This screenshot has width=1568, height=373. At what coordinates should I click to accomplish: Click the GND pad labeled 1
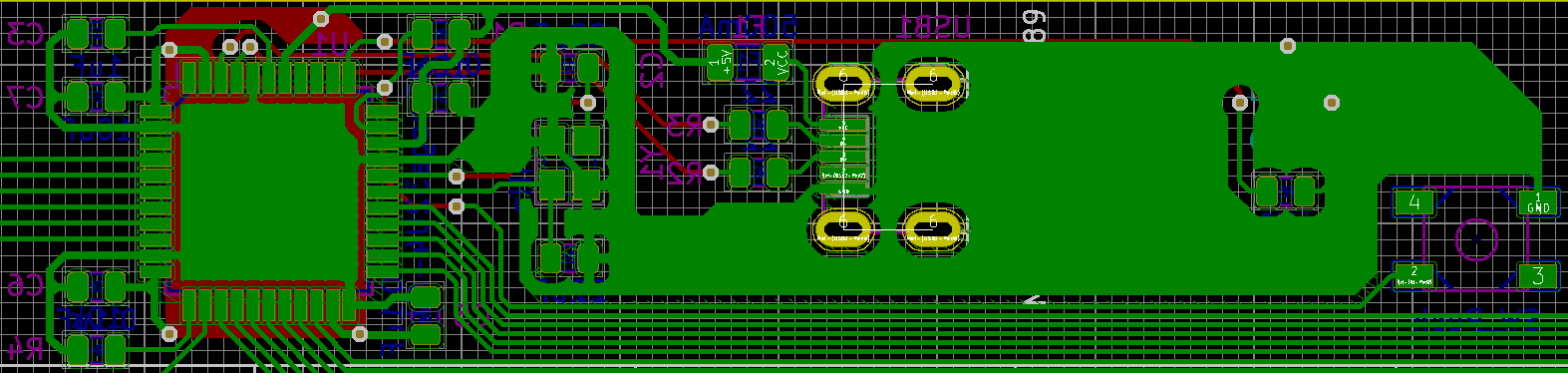[1538, 202]
